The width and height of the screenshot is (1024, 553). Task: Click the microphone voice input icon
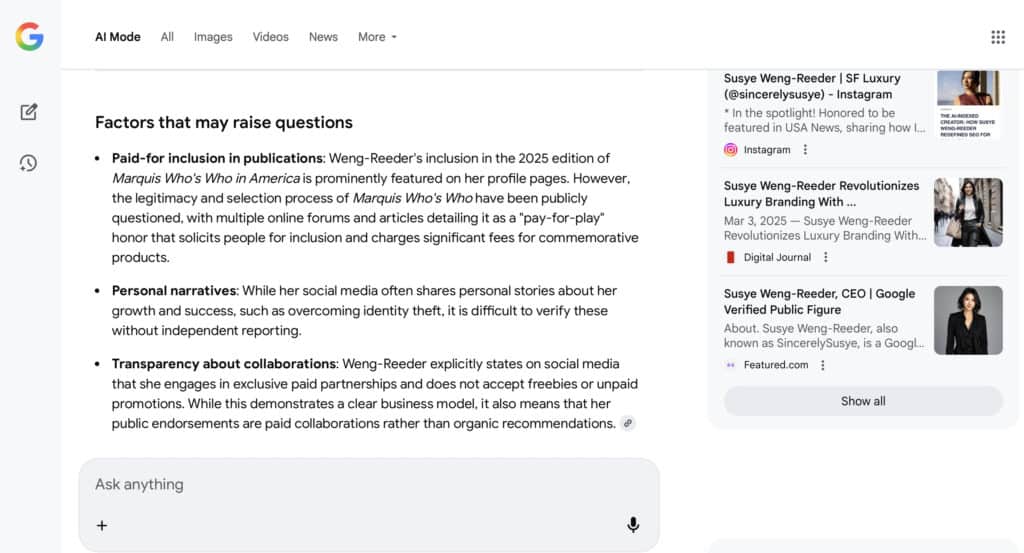pyautogui.click(x=632, y=525)
